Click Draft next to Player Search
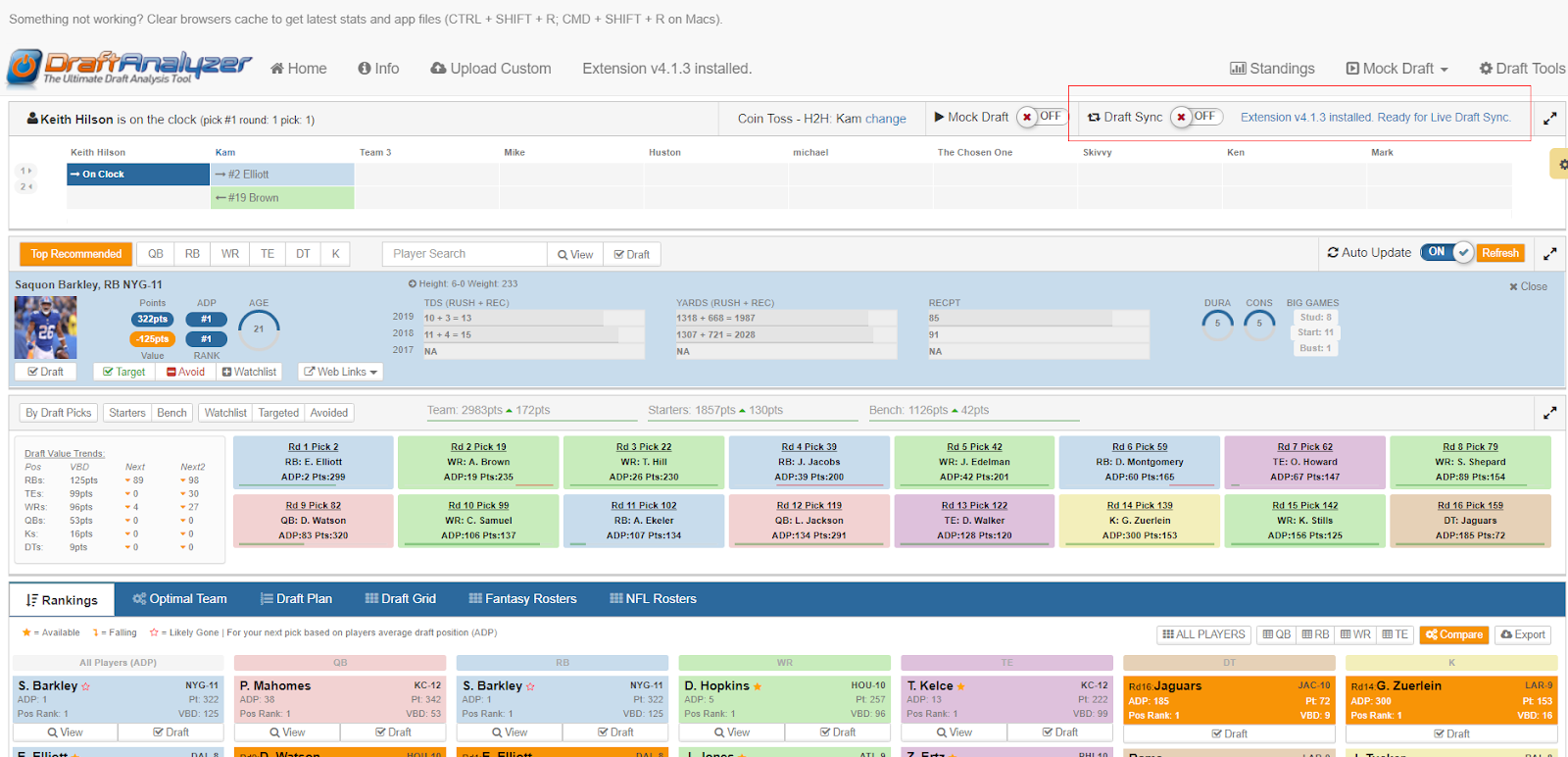This screenshot has height=757, width=1568. [x=632, y=254]
